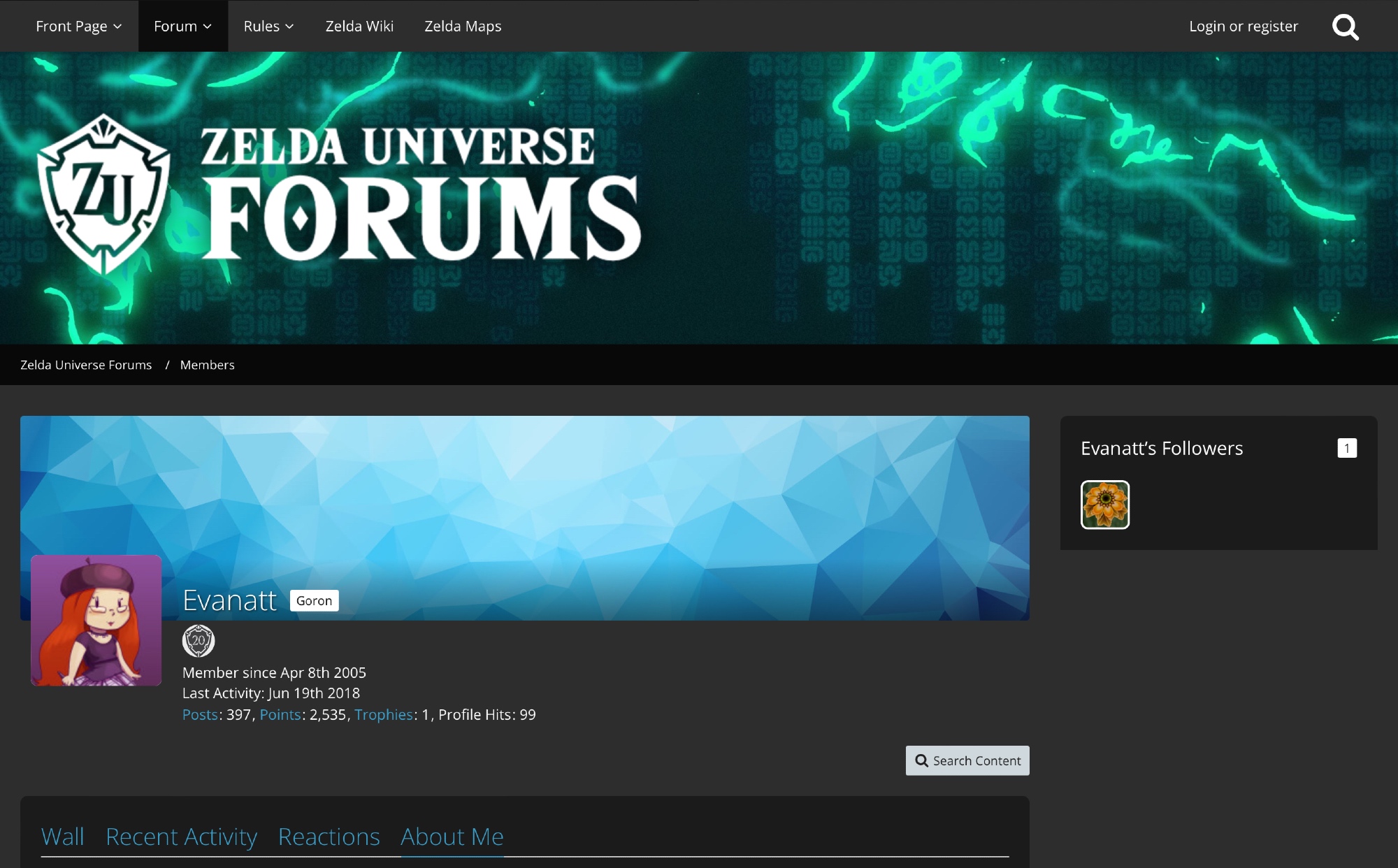1398x868 pixels.
Task: Click the Posts link in stats
Action: pos(200,714)
